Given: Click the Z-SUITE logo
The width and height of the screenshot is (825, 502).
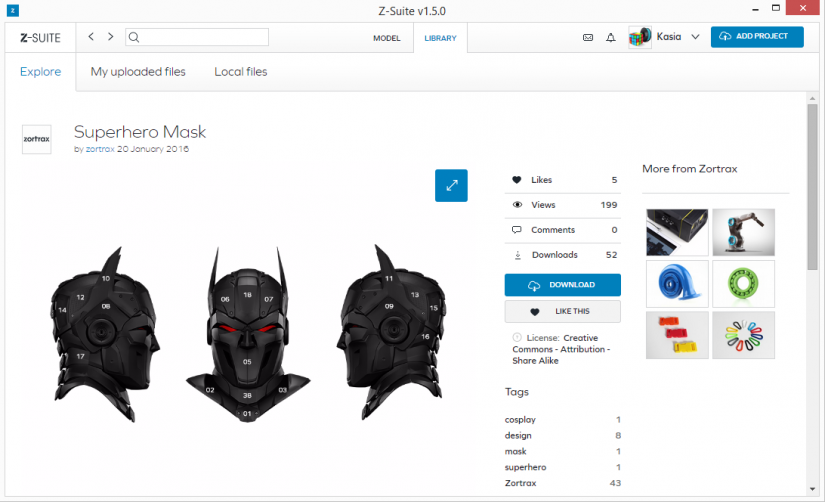Looking at the screenshot, I should (x=41, y=38).
